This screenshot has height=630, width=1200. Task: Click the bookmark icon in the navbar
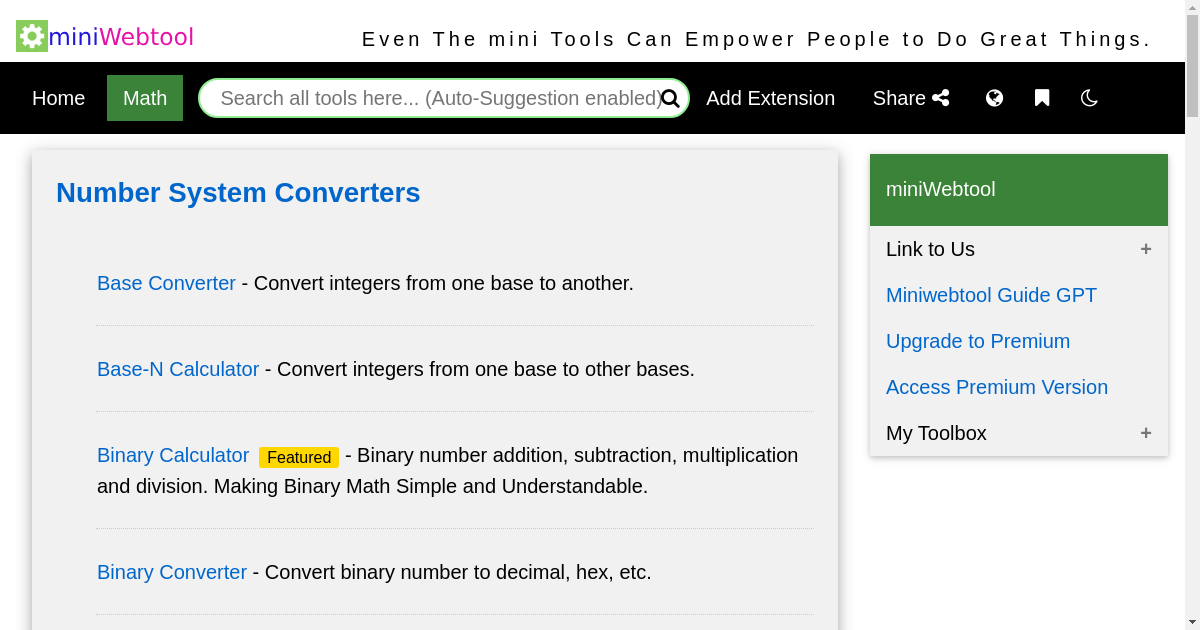(x=1042, y=97)
